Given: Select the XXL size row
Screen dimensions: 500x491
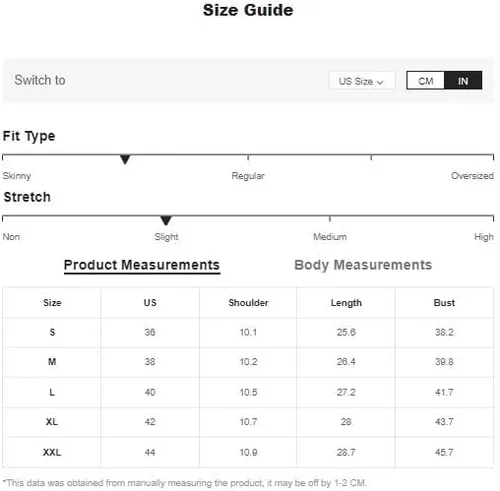Looking at the screenshot, I should pyautogui.click(x=248, y=452).
